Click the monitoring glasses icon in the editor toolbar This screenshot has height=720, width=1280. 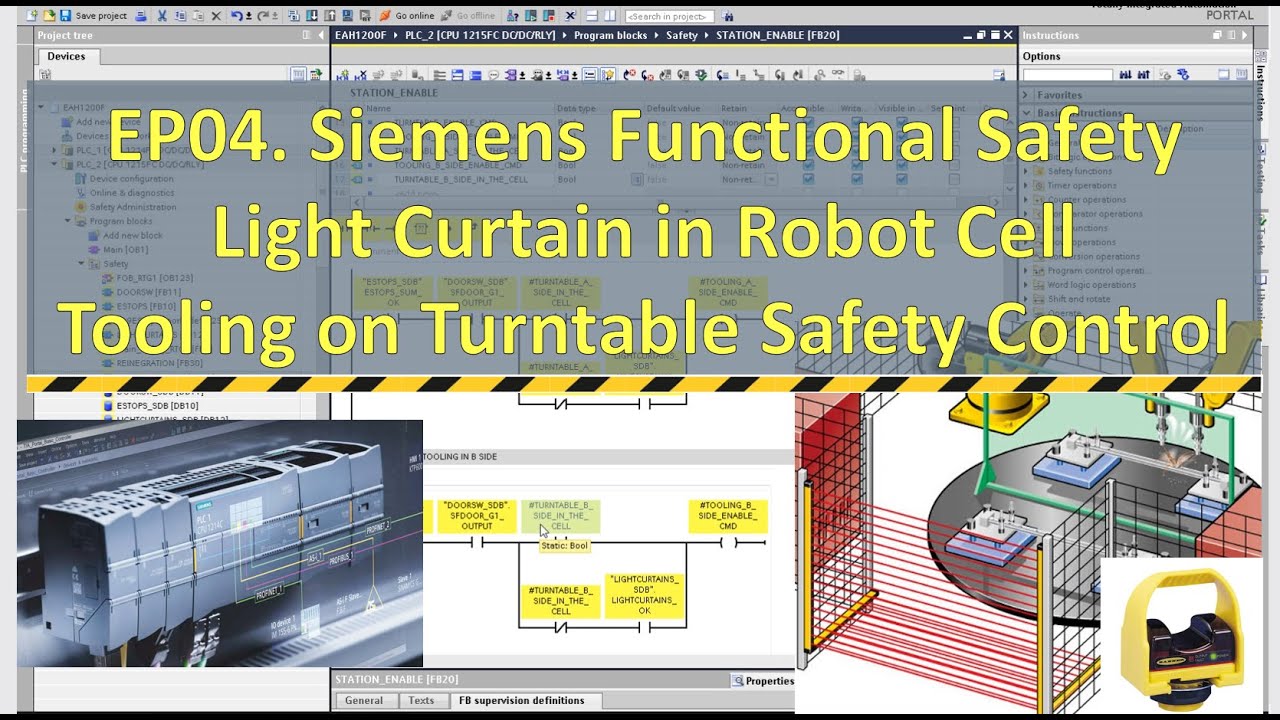point(840,75)
